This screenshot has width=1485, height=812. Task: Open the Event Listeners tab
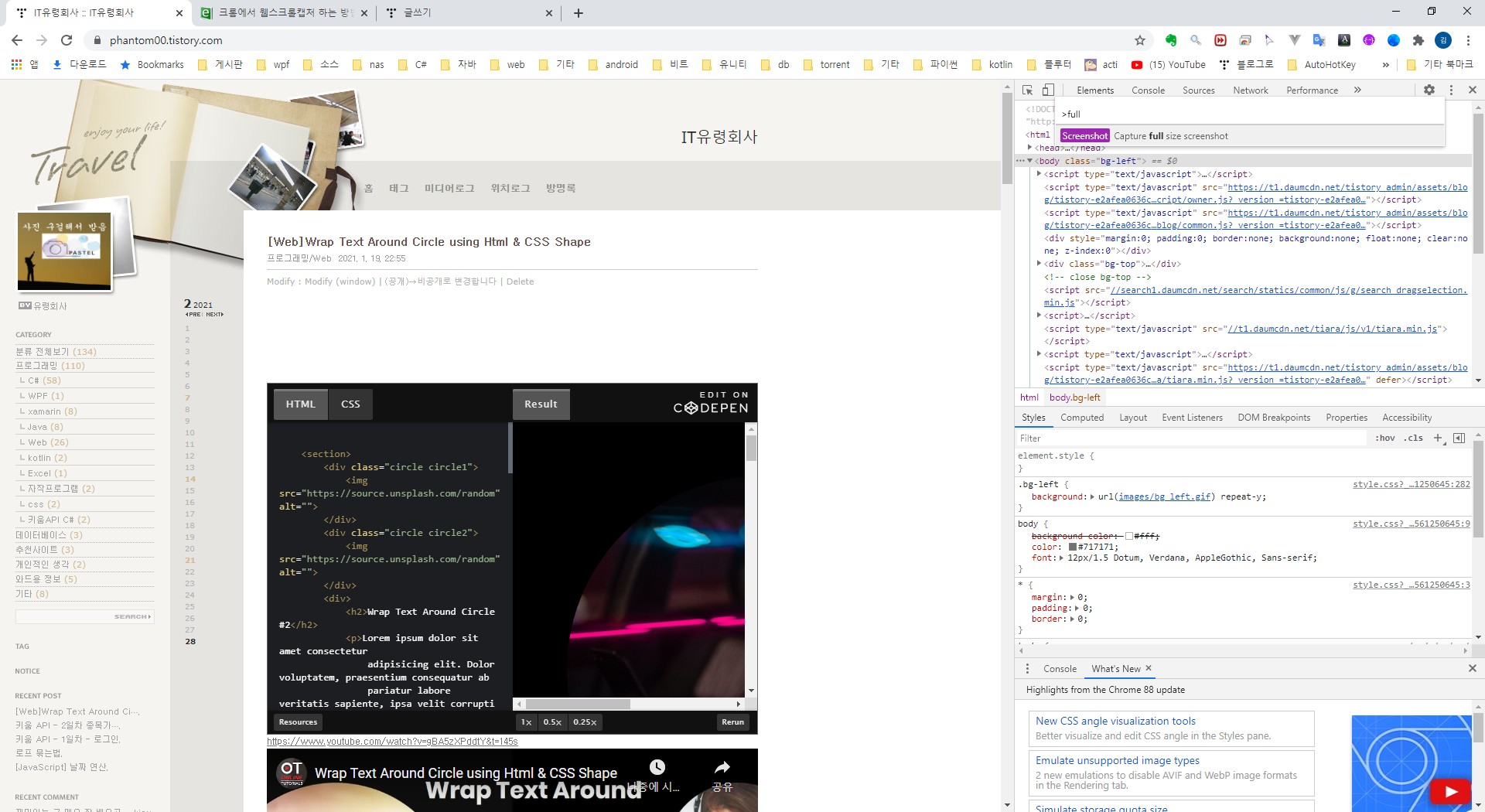pyautogui.click(x=1192, y=418)
